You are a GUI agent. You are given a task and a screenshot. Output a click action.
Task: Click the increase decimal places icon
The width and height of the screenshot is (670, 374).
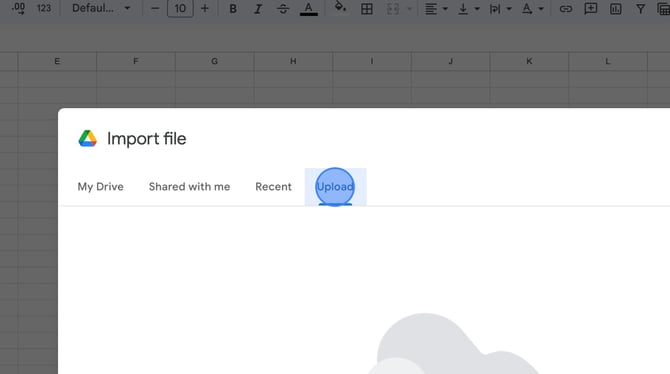pos(18,8)
